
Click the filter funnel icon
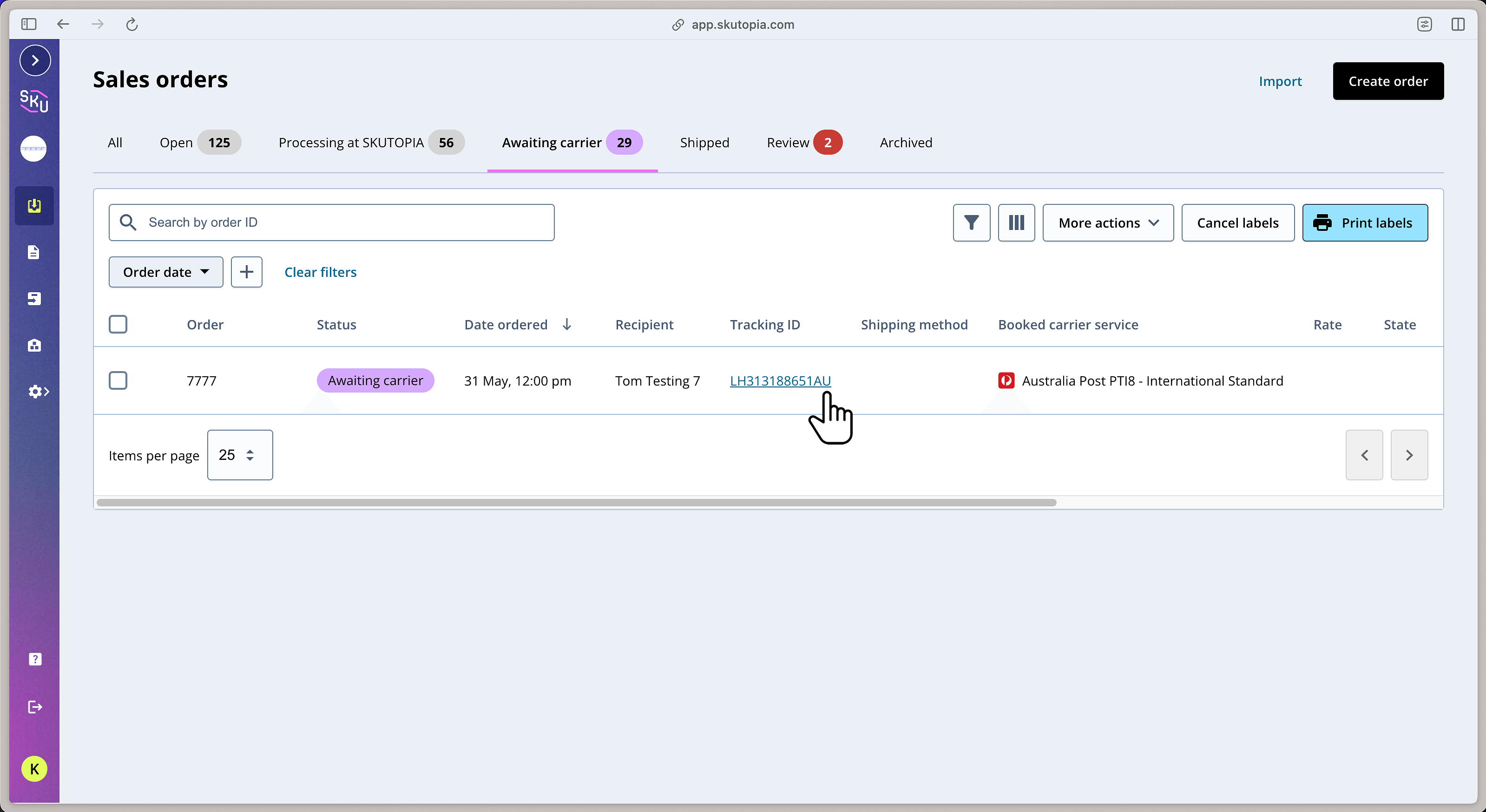[972, 223]
